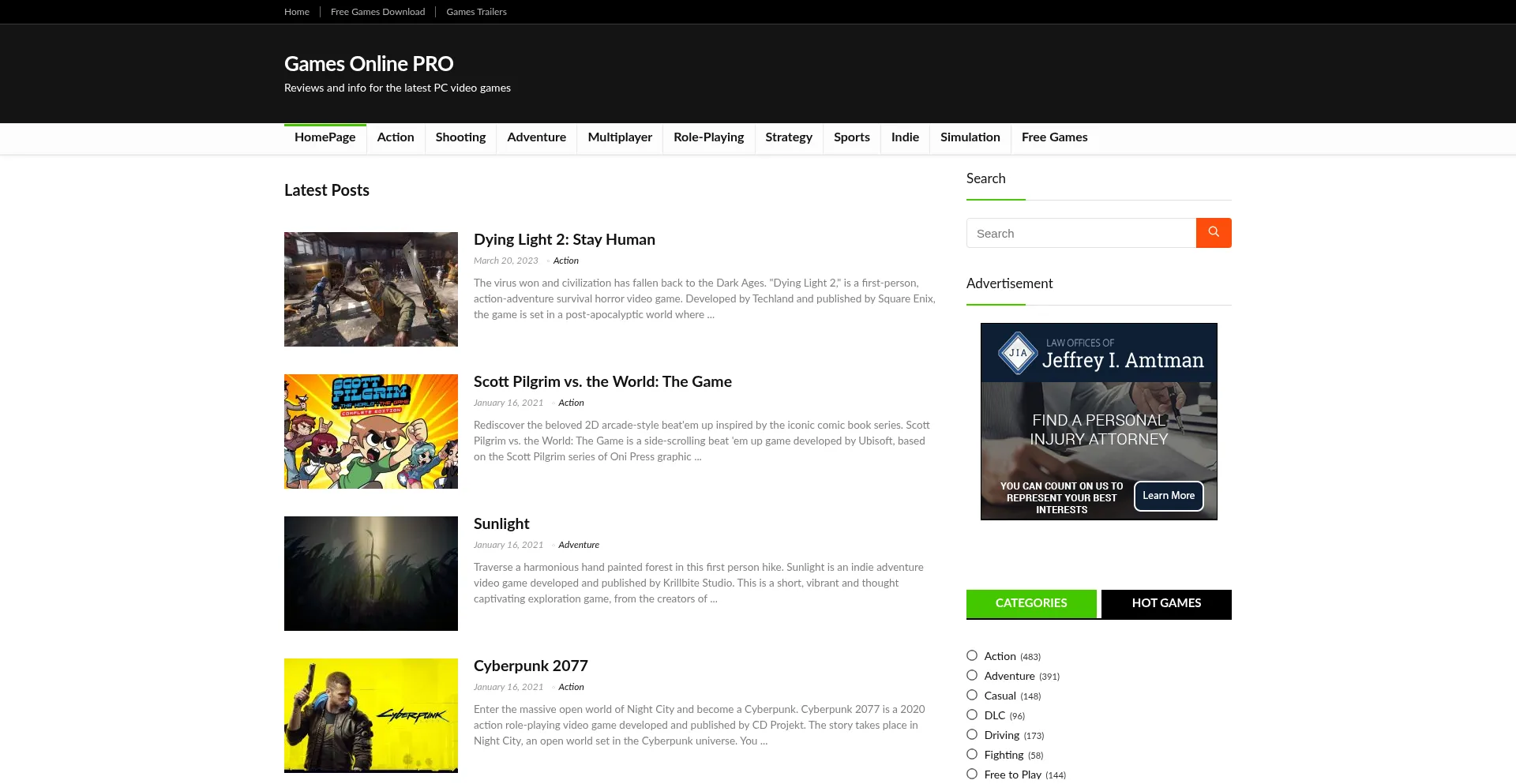The image size is (1516, 784).
Task: Click inside the Search input field
Action: (x=1082, y=233)
